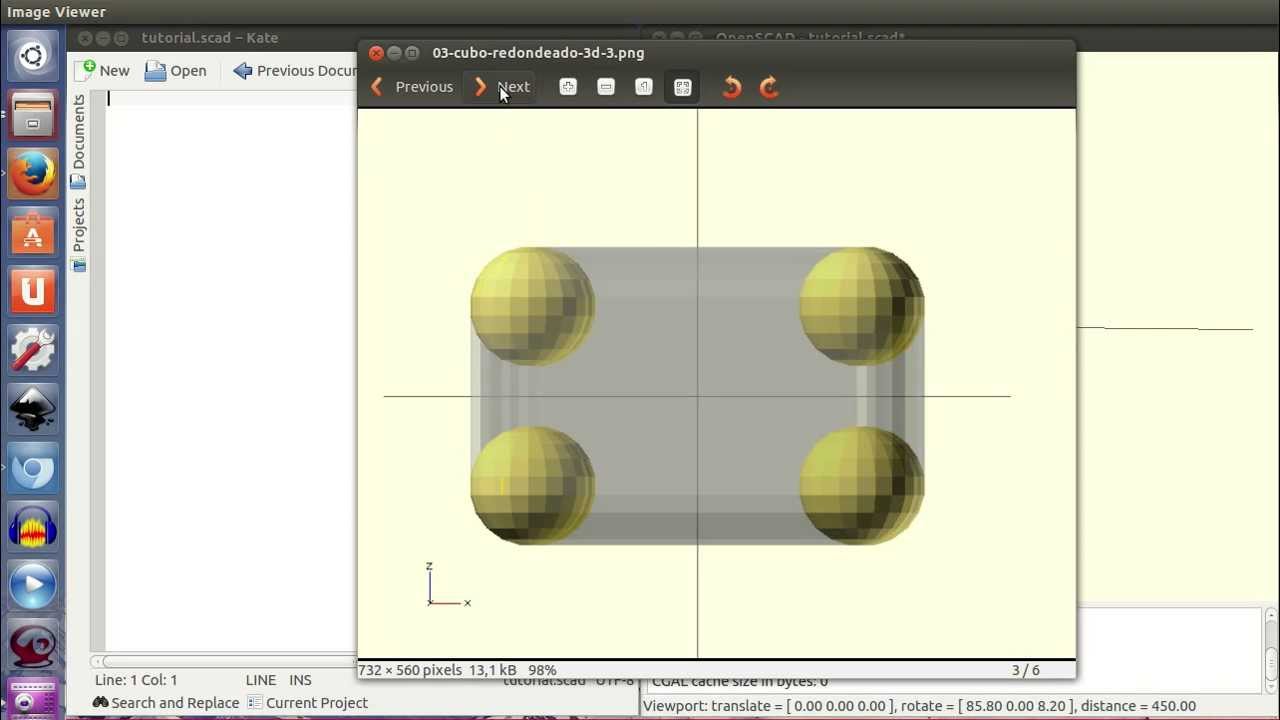Open Search and Replace panel in Kate
The height and width of the screenshot is (720, 1280).
165,703
